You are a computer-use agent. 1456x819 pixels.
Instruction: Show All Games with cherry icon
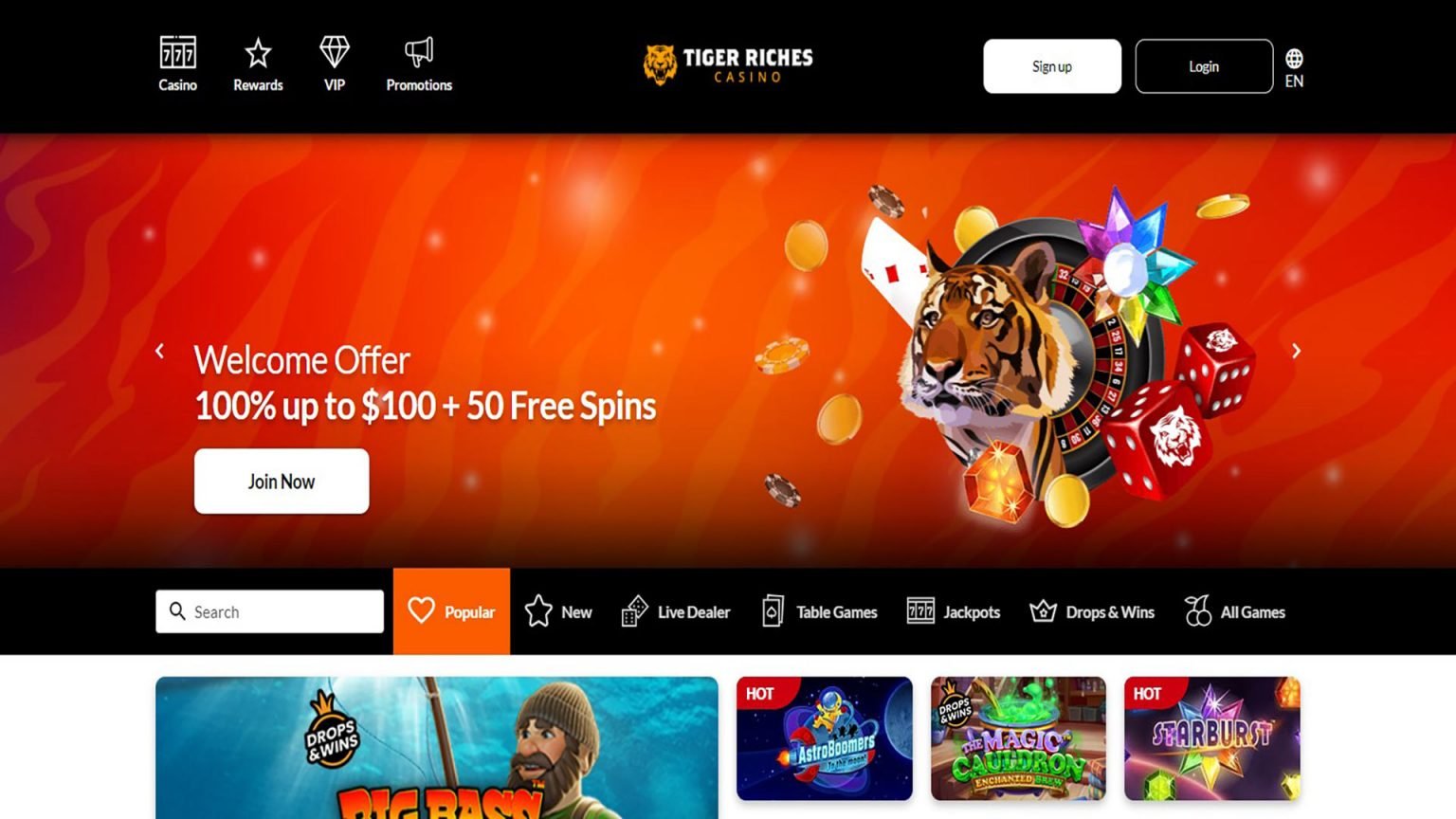(x=1235, y=611)
